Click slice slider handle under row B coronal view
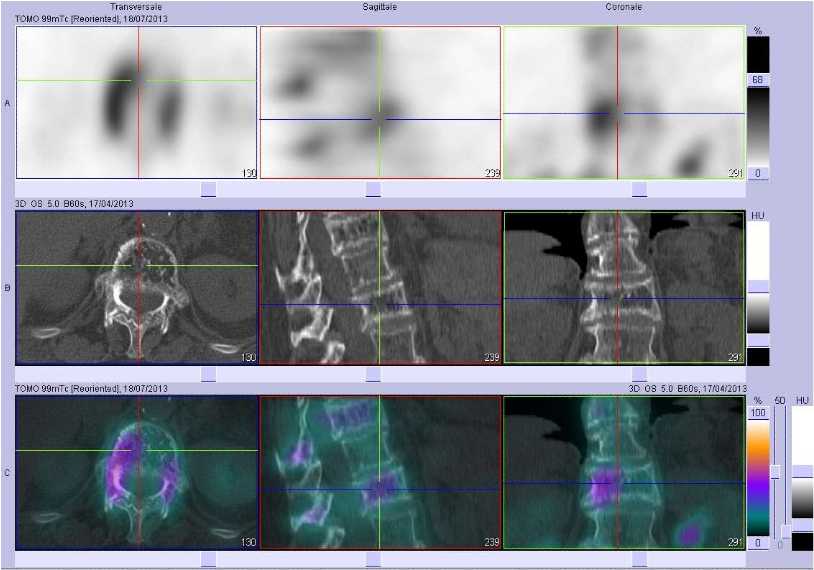 point(639,374)
